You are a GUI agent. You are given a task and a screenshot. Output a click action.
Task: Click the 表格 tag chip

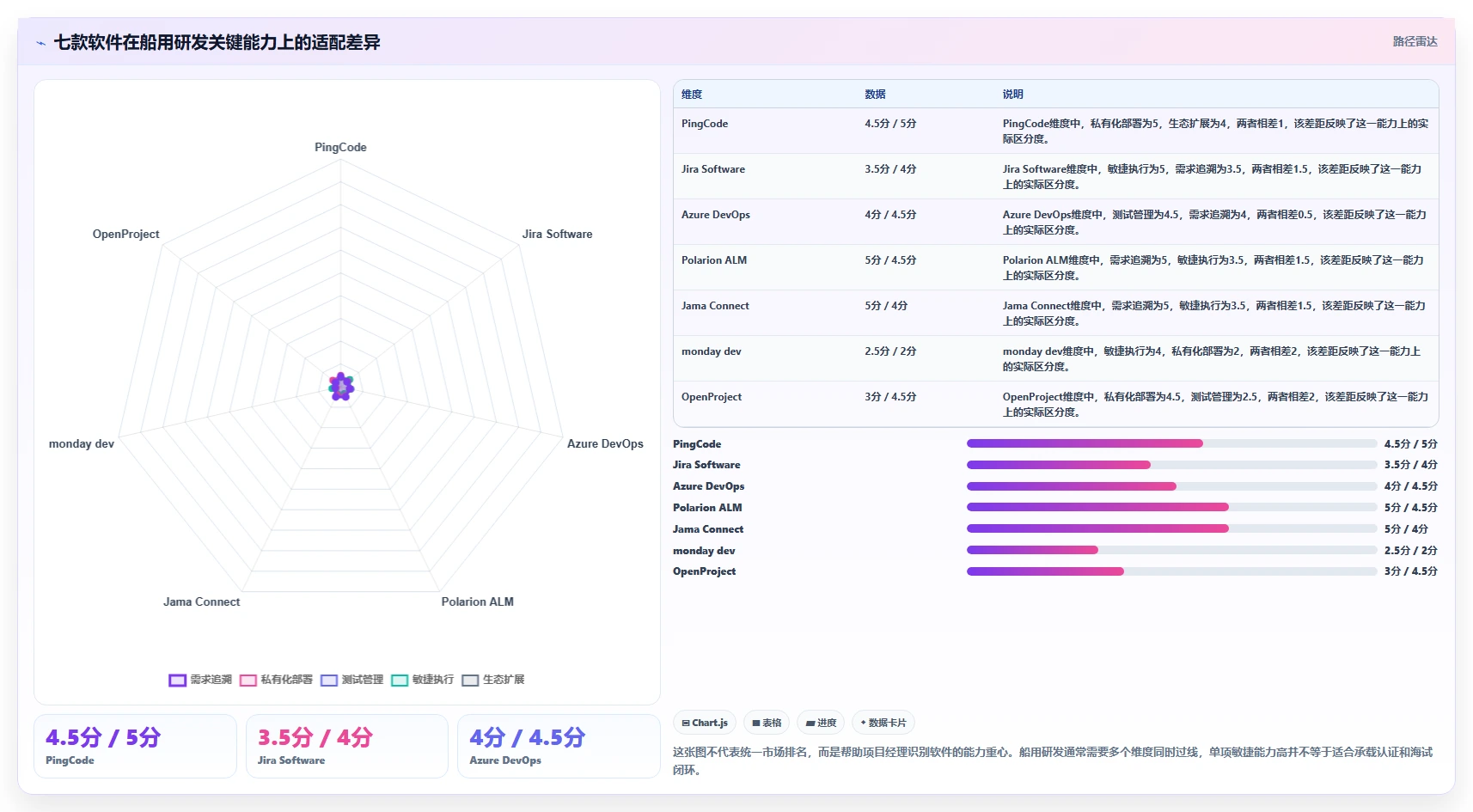tap(767, 723)
